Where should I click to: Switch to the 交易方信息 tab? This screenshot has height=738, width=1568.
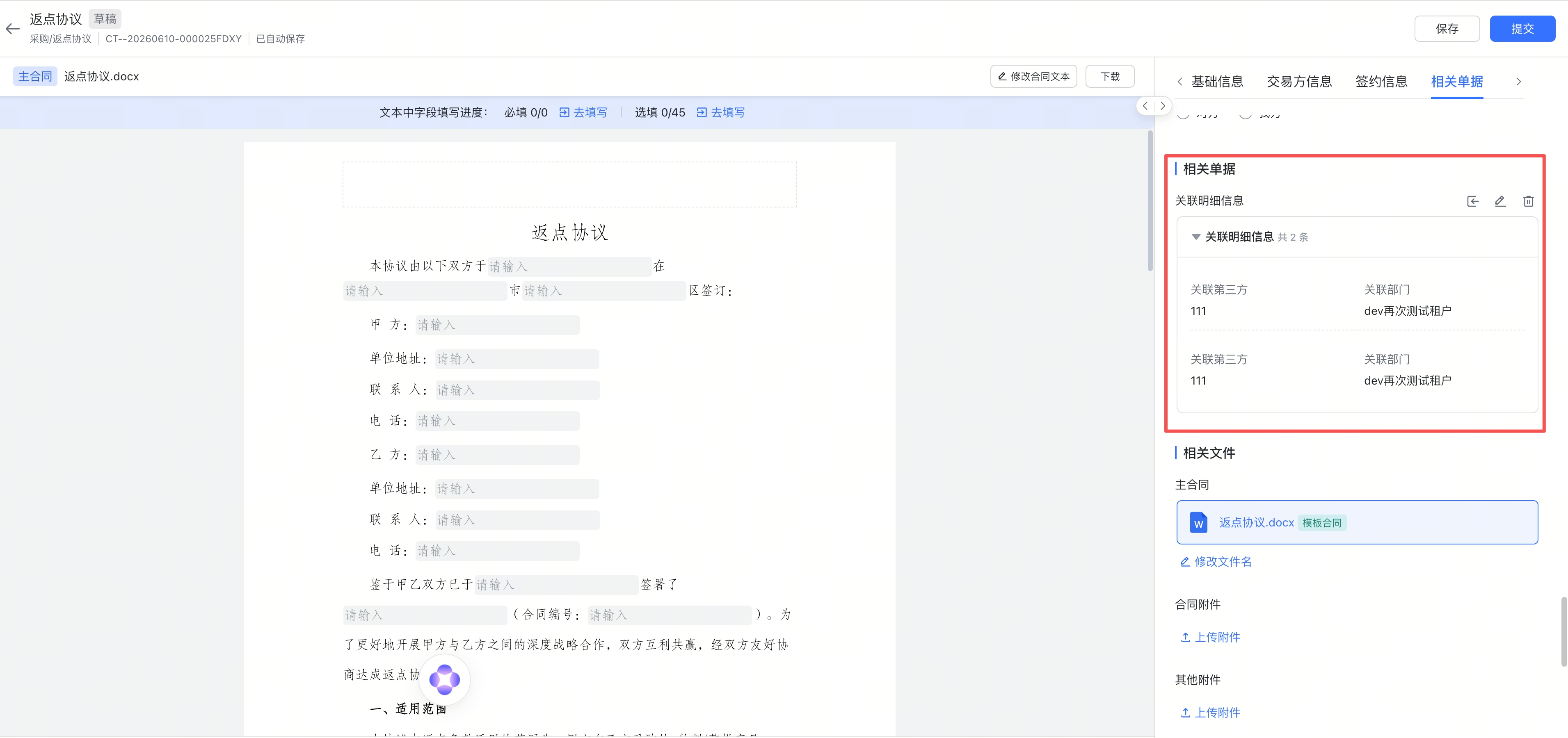point(1299,82)
